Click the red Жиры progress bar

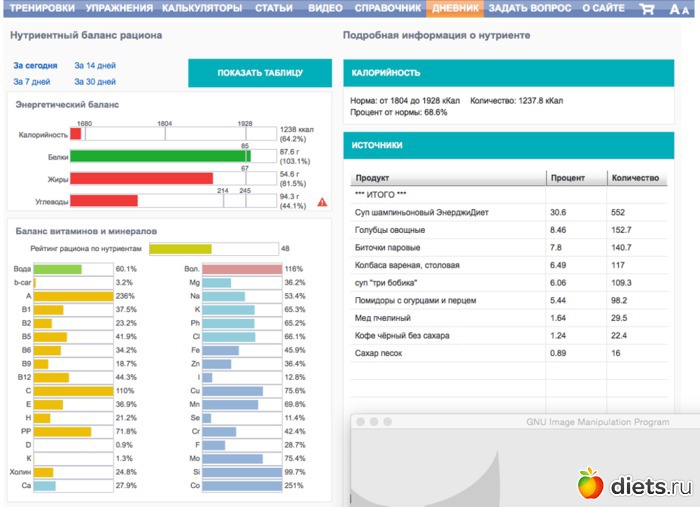141,178
